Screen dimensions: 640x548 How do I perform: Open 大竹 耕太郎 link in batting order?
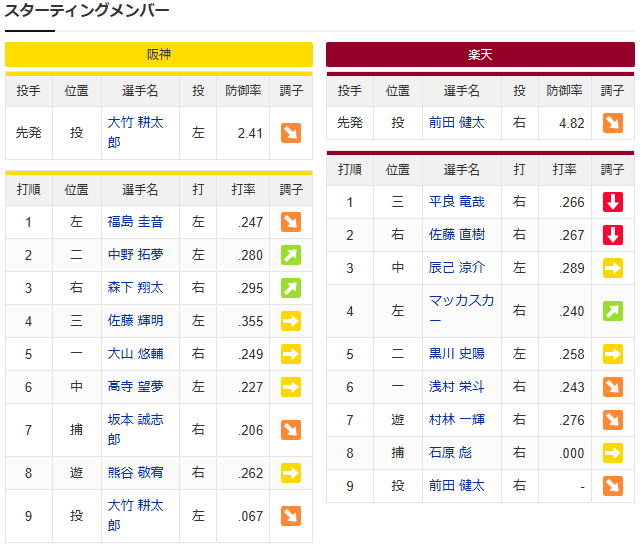pyautogui.click(x=136, y=516)
